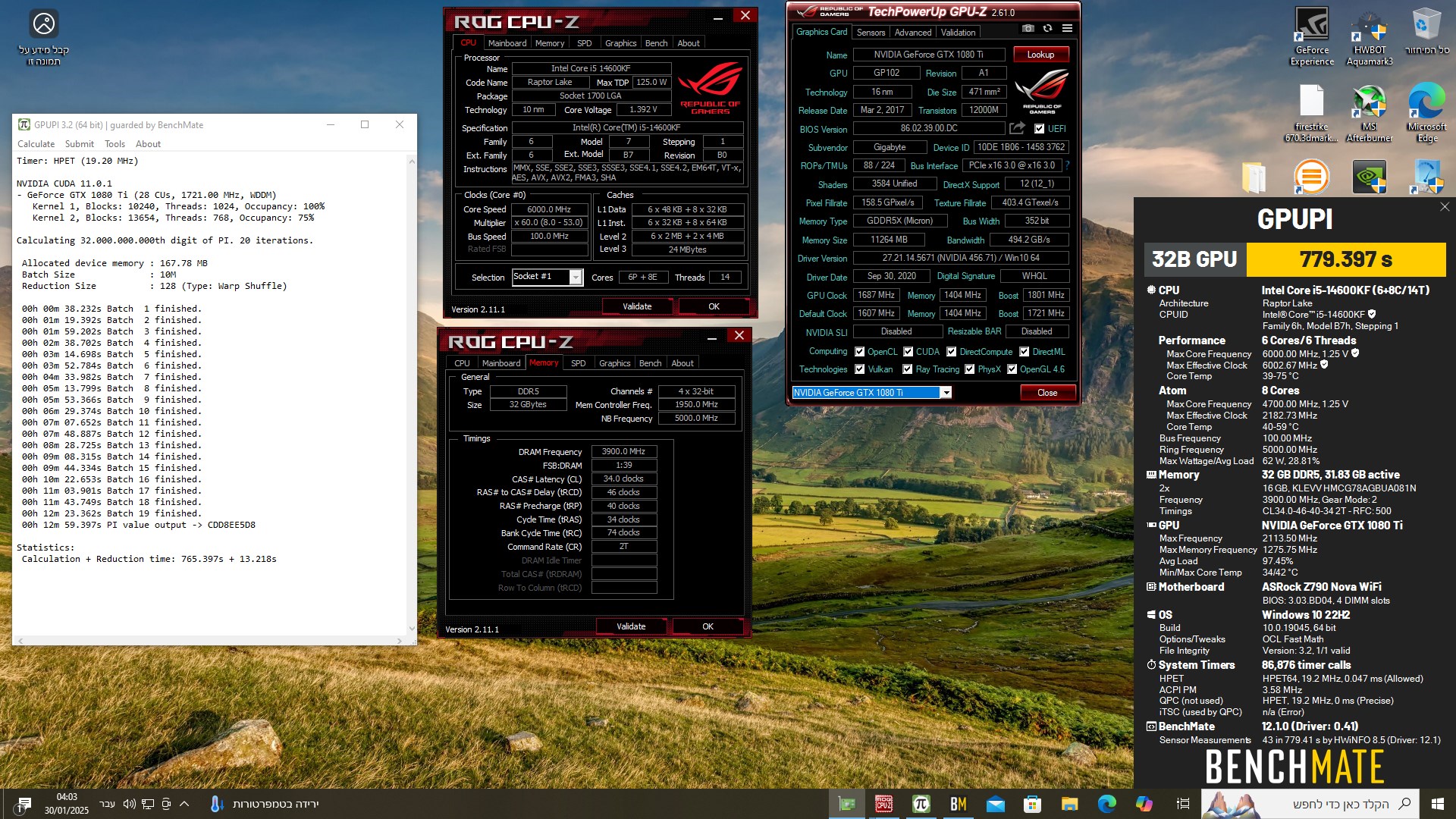
Task: Toggle the Ray Tracing checkbox
Action: (907, 369)
